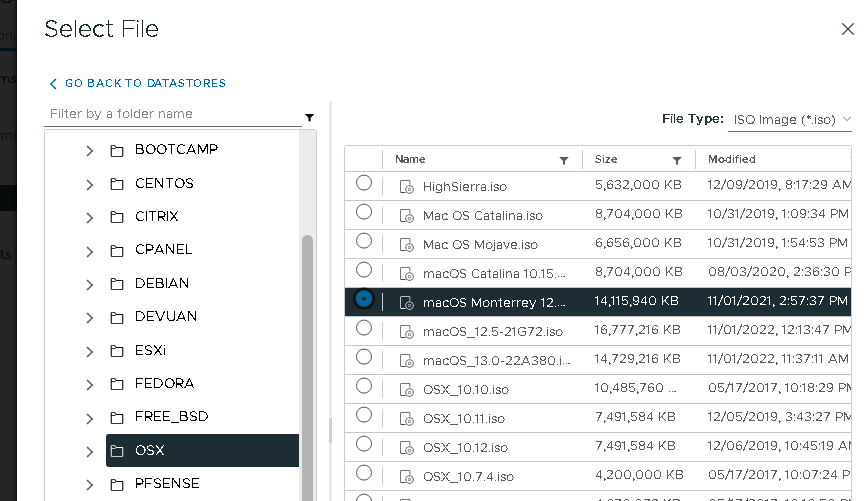Click the OSX_10.7.4.iso file icon

406,477
